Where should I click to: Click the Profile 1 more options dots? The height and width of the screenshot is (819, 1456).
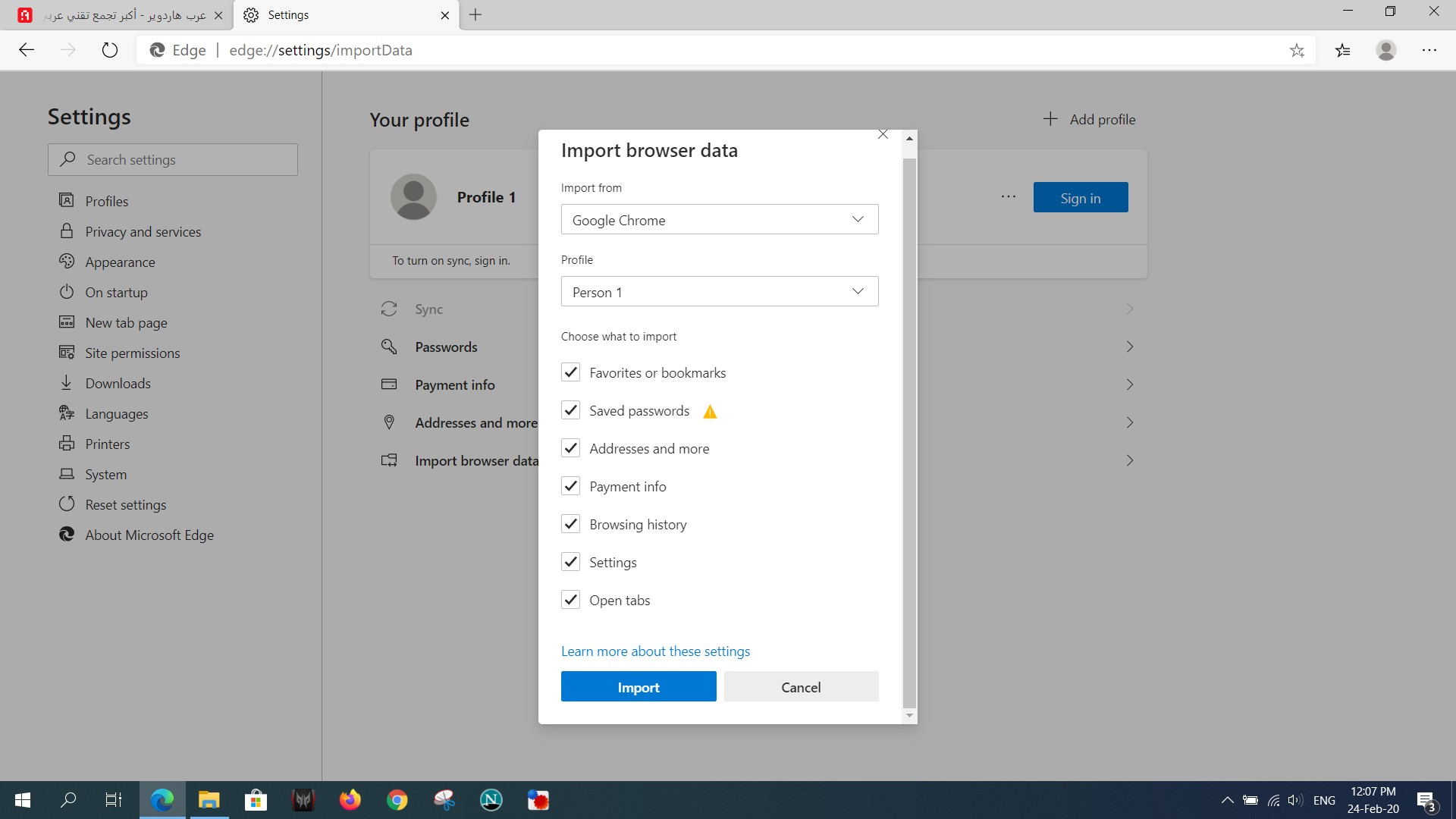coord(1009,197)
